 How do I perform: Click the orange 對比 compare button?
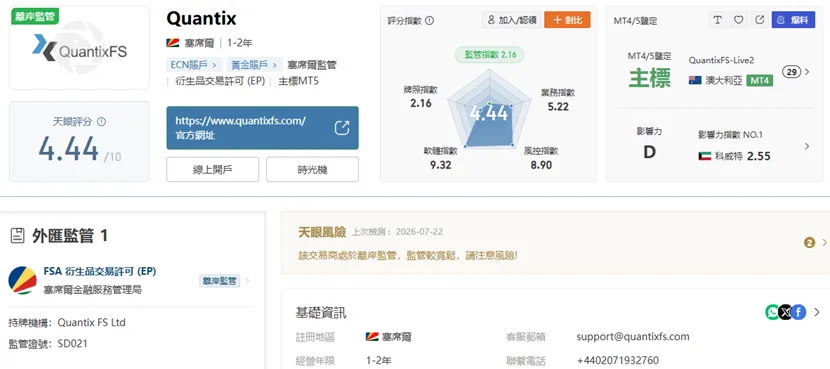point(567,20)
